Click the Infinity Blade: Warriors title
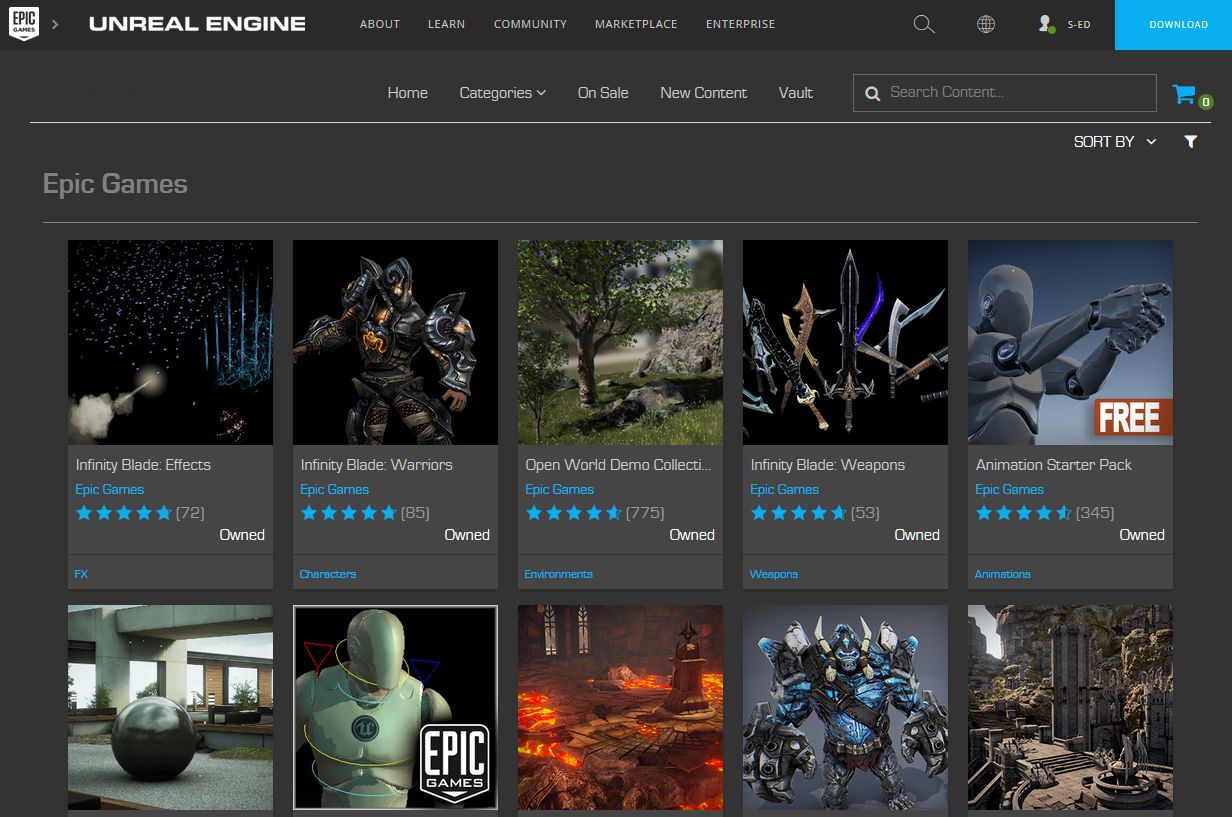 pyautogui.click(x=376, y=465)
